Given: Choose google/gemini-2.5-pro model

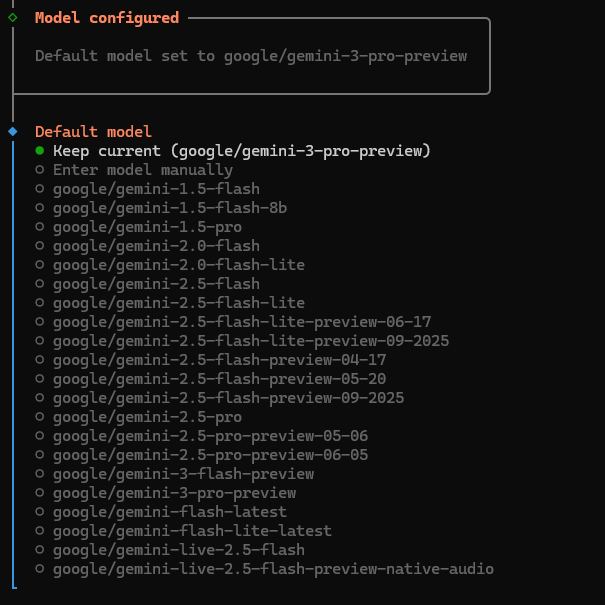Looking at the screenshot, I should pos(147,417).
